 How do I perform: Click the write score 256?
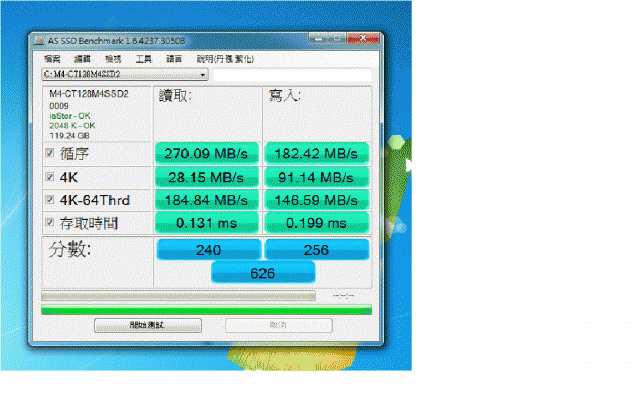tap(317, 249)
